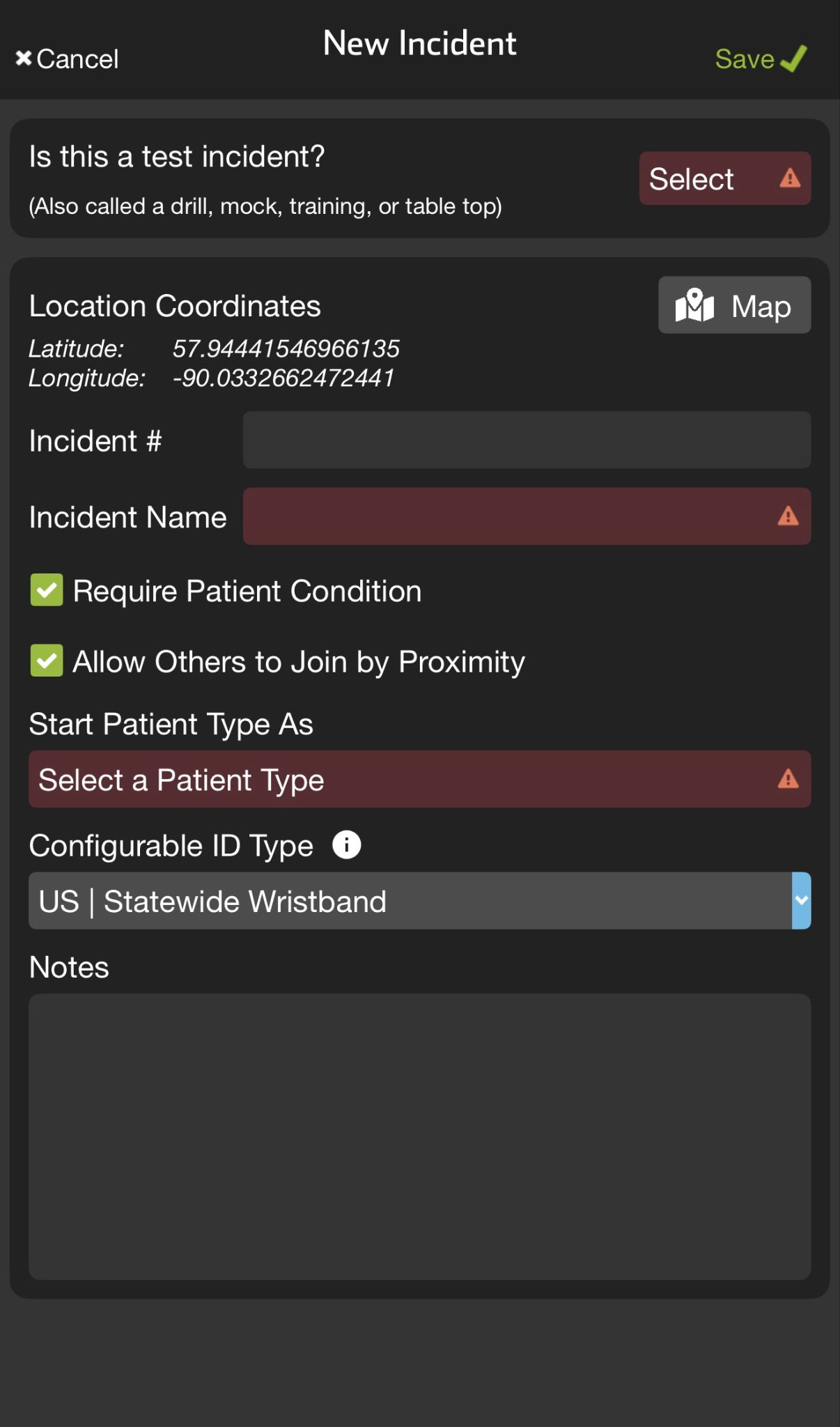Click the warning icon in Patient Type selector

788,779
